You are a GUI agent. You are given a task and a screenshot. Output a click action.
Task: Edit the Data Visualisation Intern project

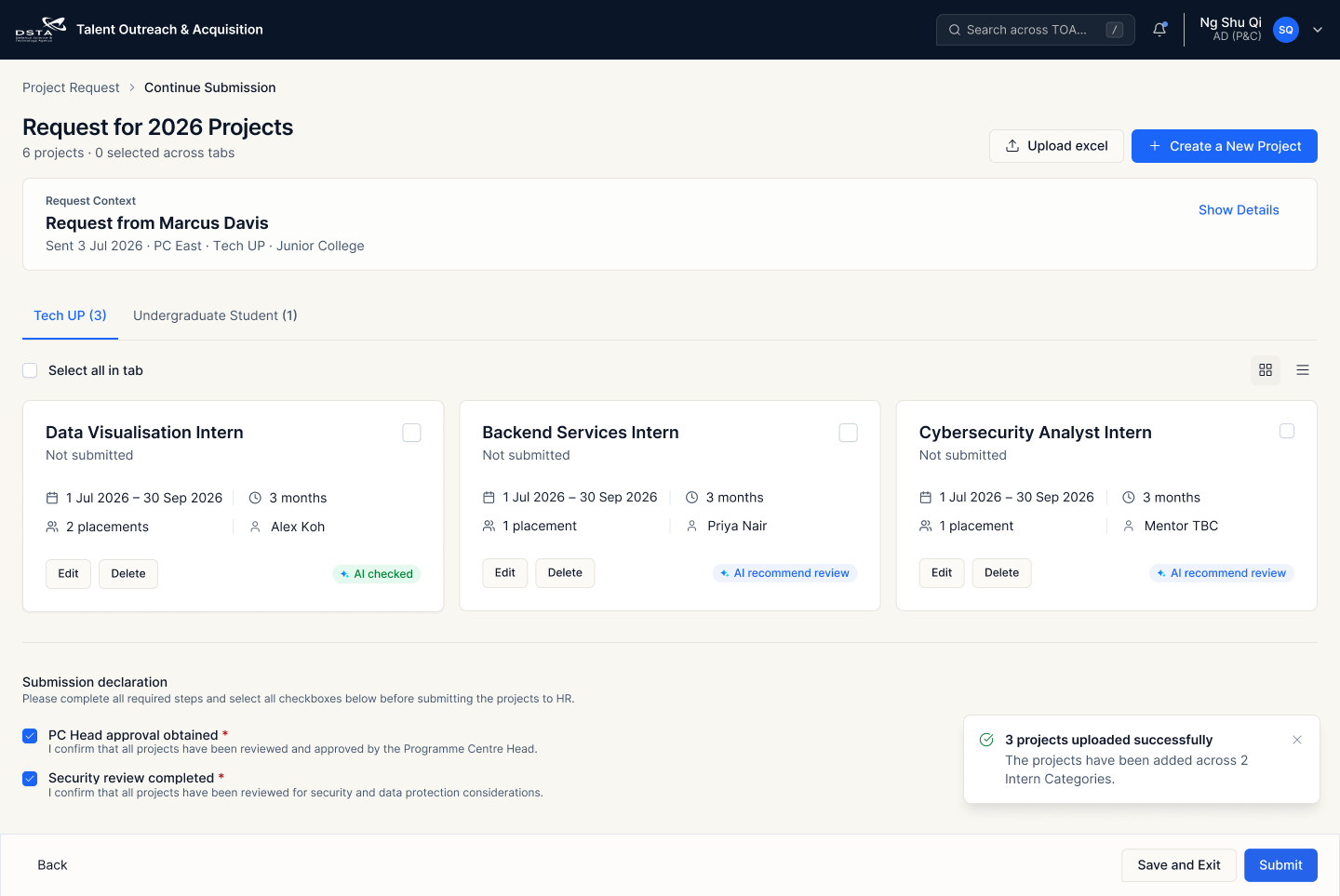coord(68,574)
